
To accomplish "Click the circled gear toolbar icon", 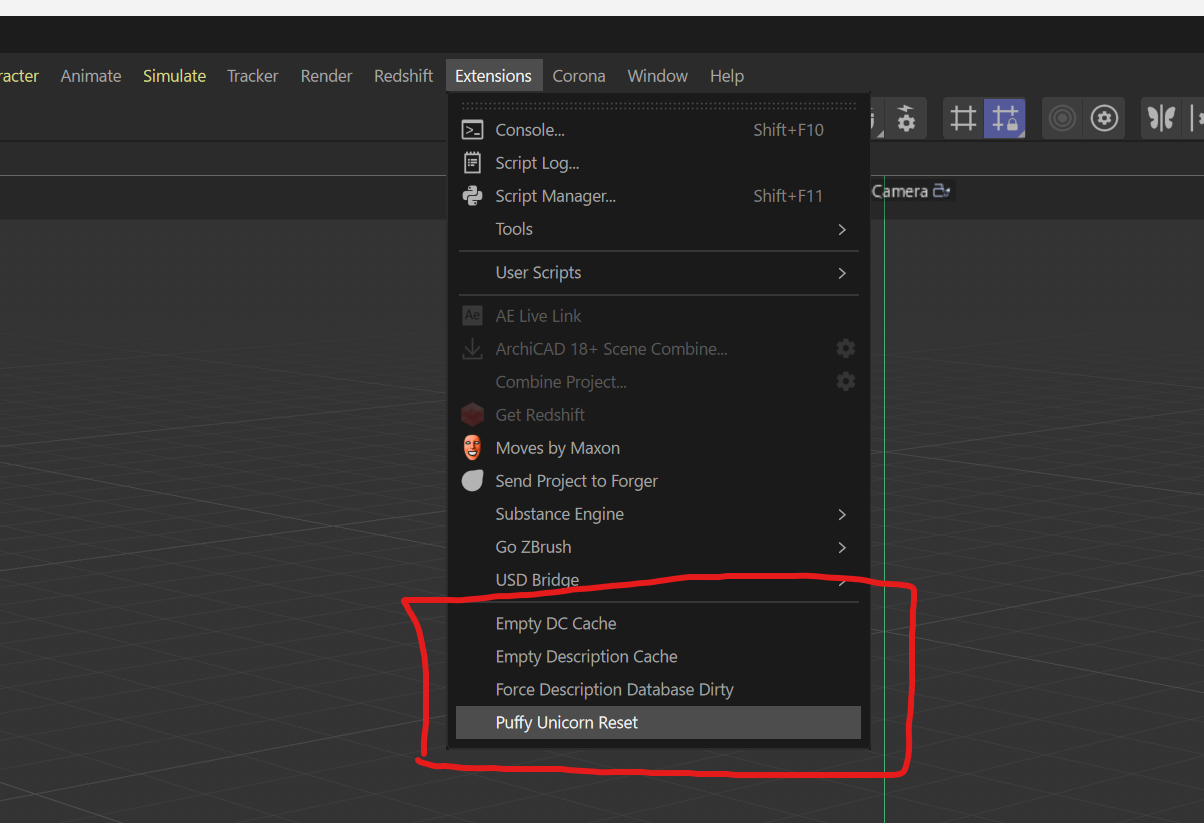I will (x=1104, y=119).
